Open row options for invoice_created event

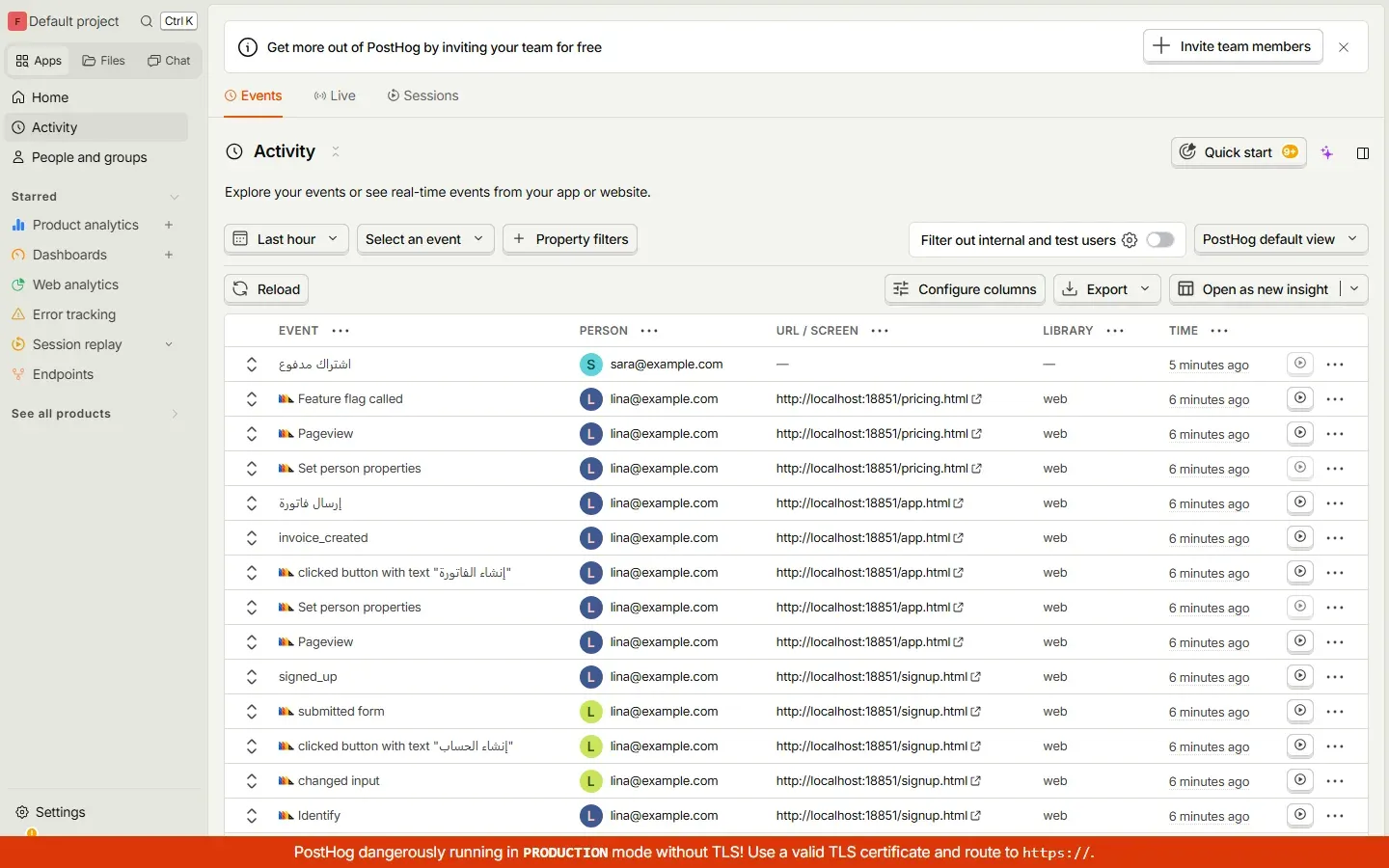1335,538
